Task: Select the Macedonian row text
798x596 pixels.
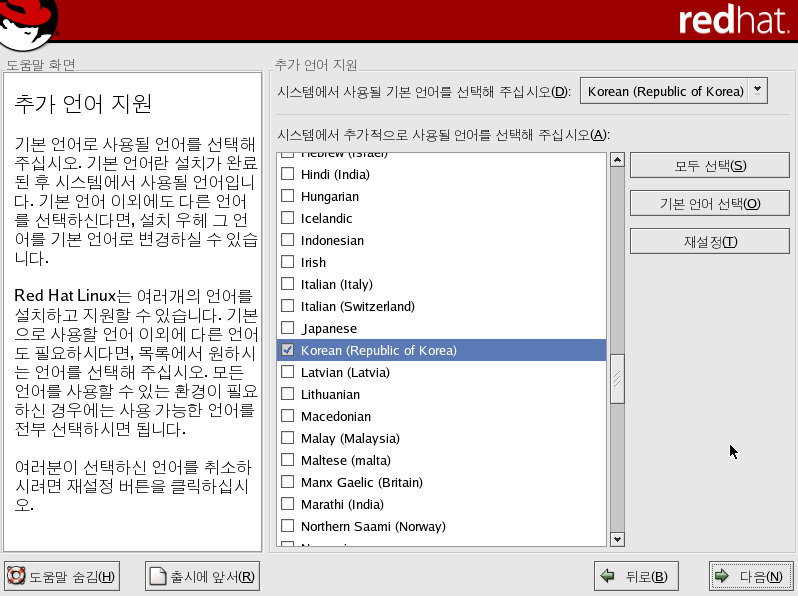Action: 336,416
